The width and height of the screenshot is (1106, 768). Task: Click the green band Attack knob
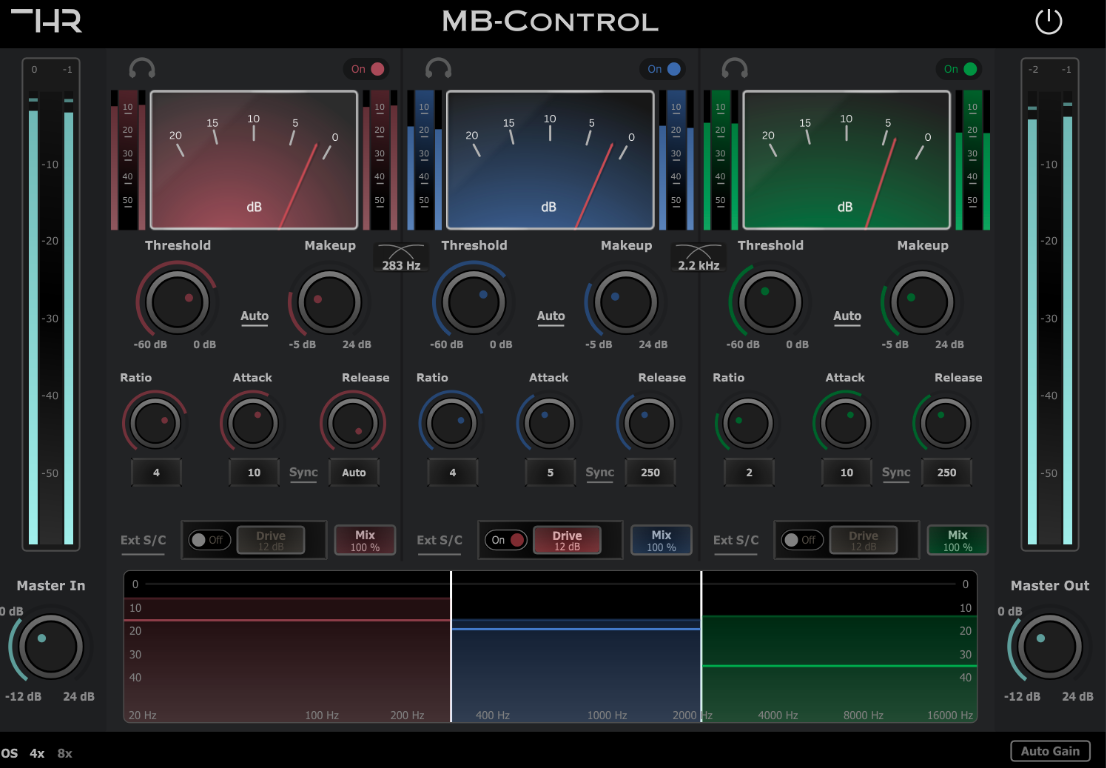click(845, 423)
